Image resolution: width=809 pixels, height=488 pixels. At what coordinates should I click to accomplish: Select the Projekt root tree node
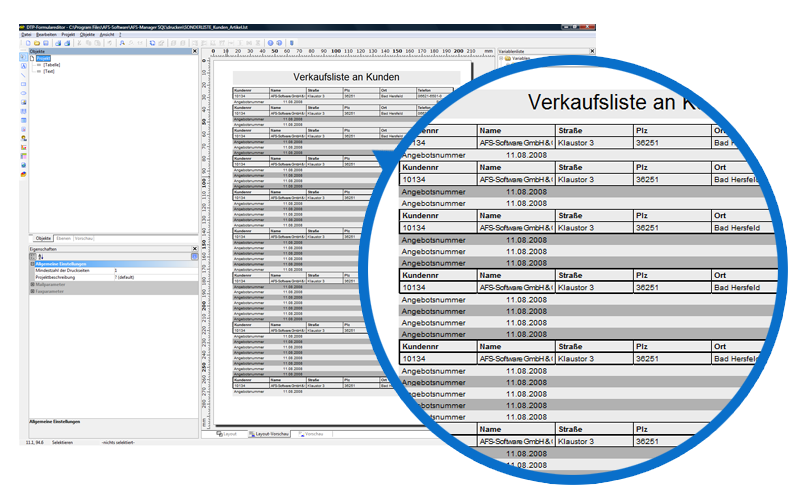[43, 58]
